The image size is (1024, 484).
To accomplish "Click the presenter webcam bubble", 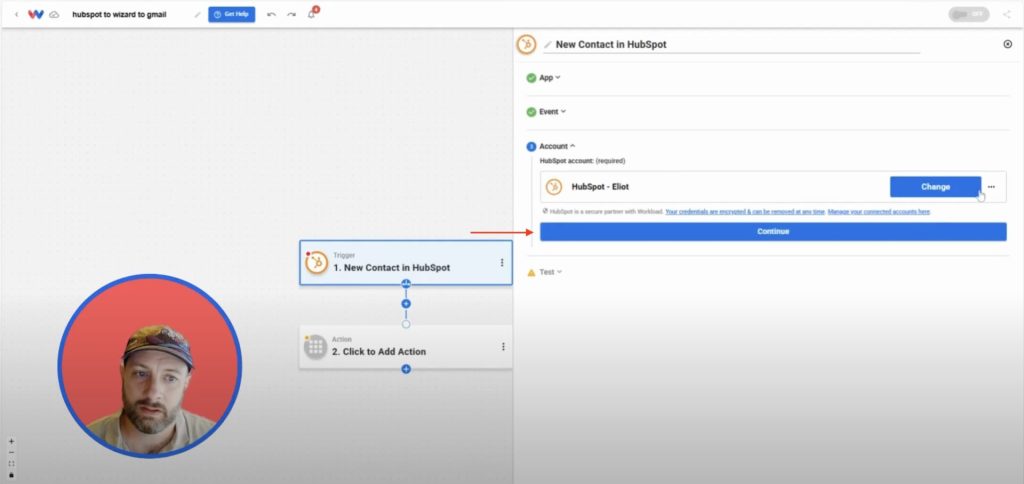I will click(x=150, y=366).
